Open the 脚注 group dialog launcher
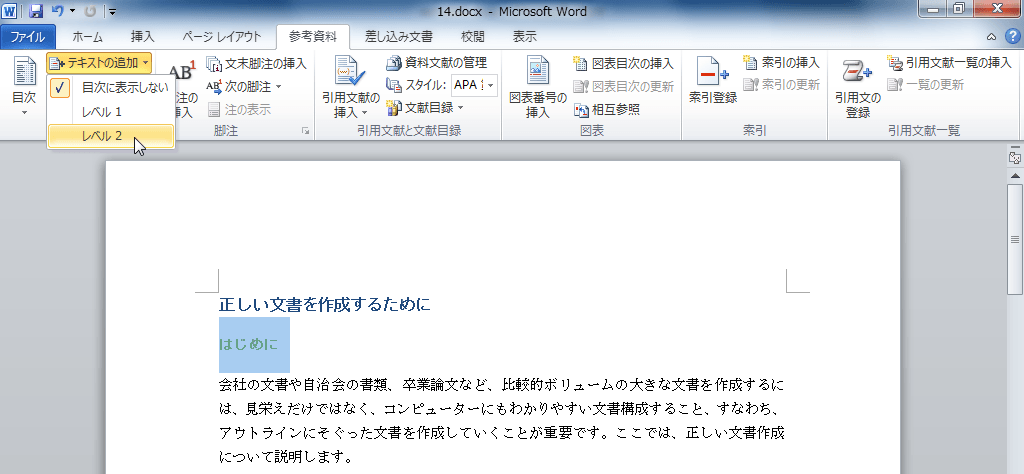 pyautogui.click(x=305, y=131)
